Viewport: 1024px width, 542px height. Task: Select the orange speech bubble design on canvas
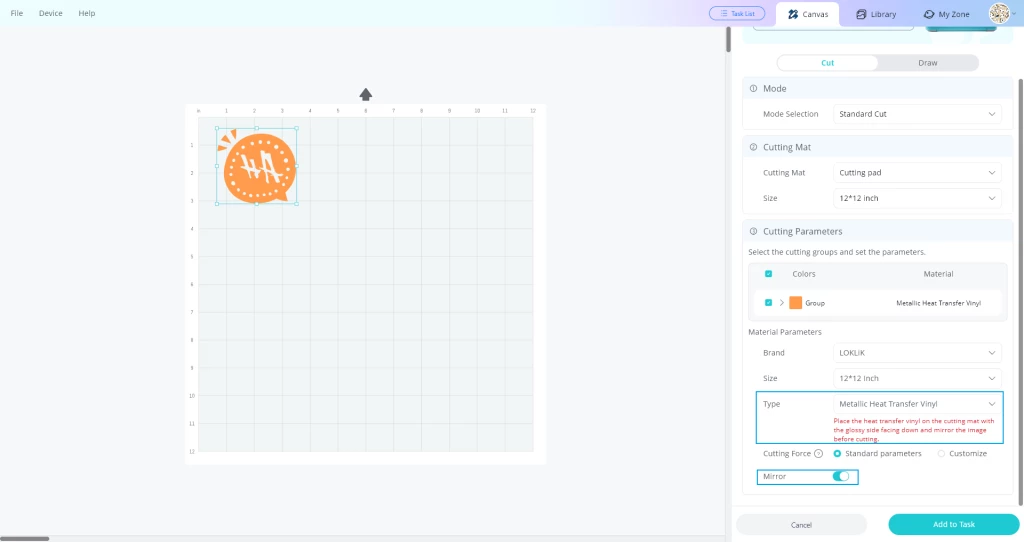(257, 166)
